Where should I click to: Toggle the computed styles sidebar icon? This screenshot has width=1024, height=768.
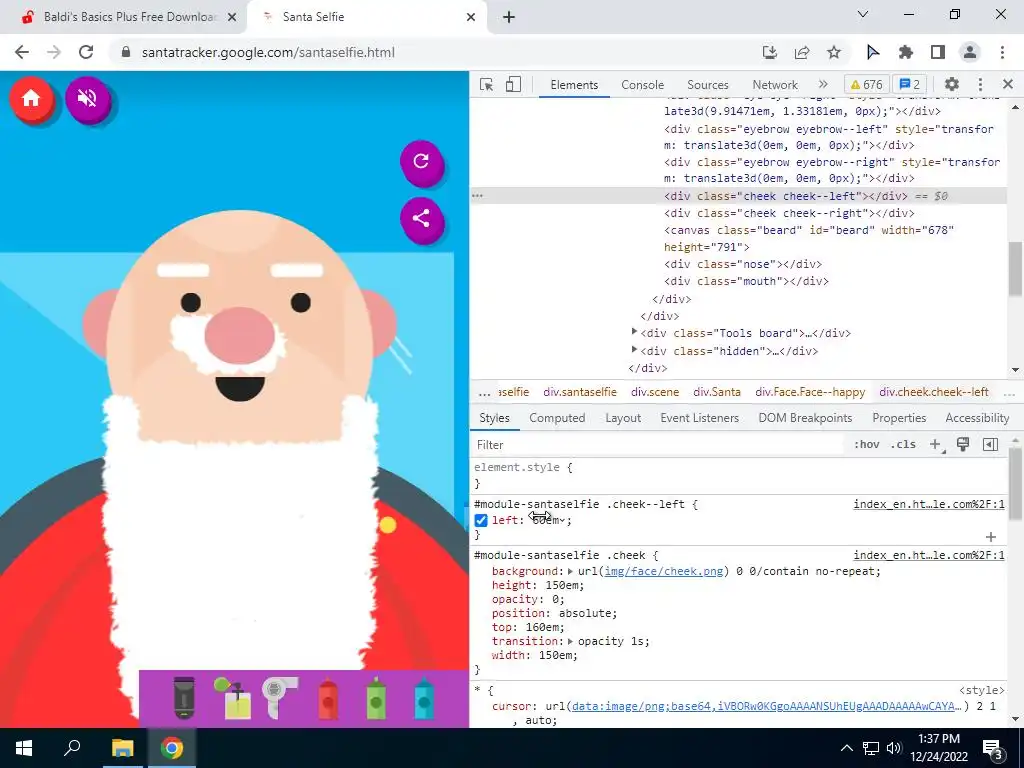[990, 444]
